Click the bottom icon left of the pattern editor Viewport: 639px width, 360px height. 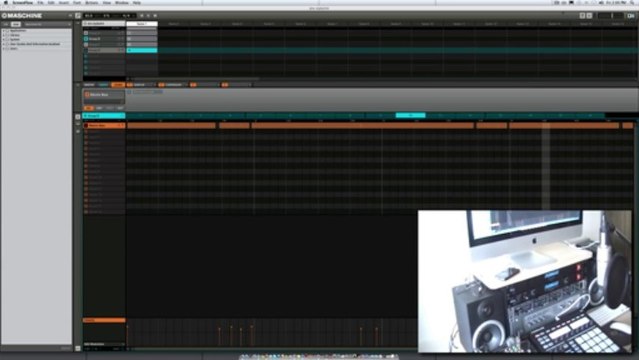click(x=78, y=131)
